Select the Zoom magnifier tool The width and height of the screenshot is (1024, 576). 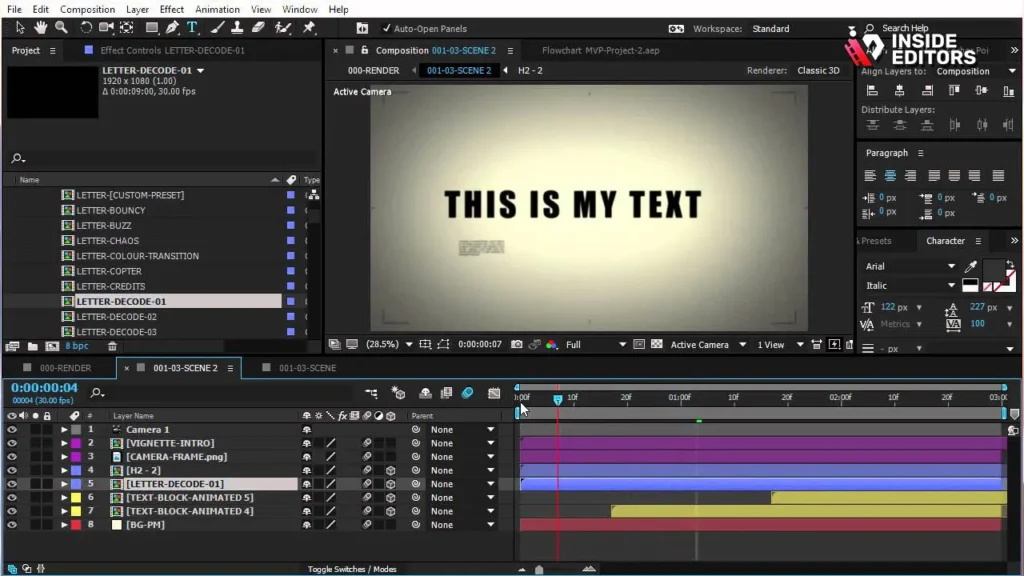pos(61,27)
